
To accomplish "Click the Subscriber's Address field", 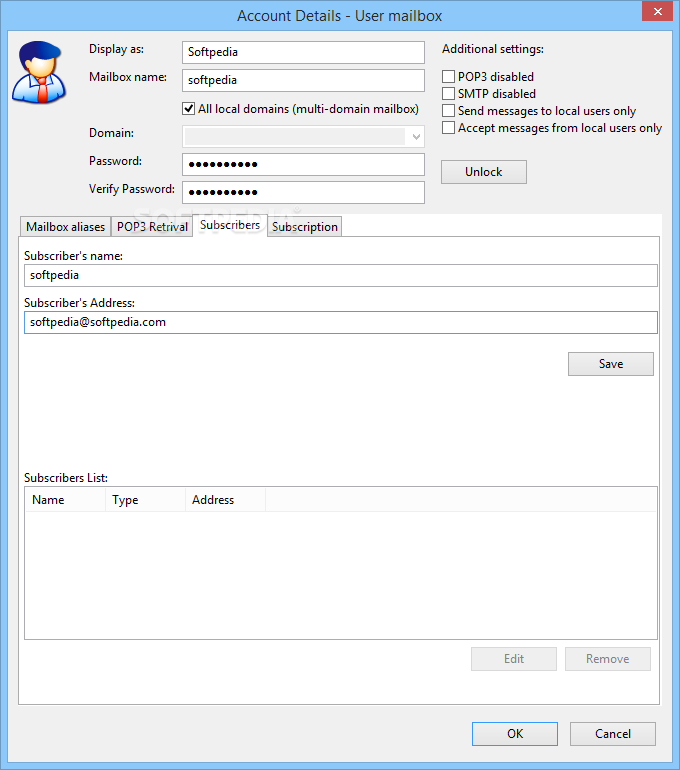I will click(341, 323).
